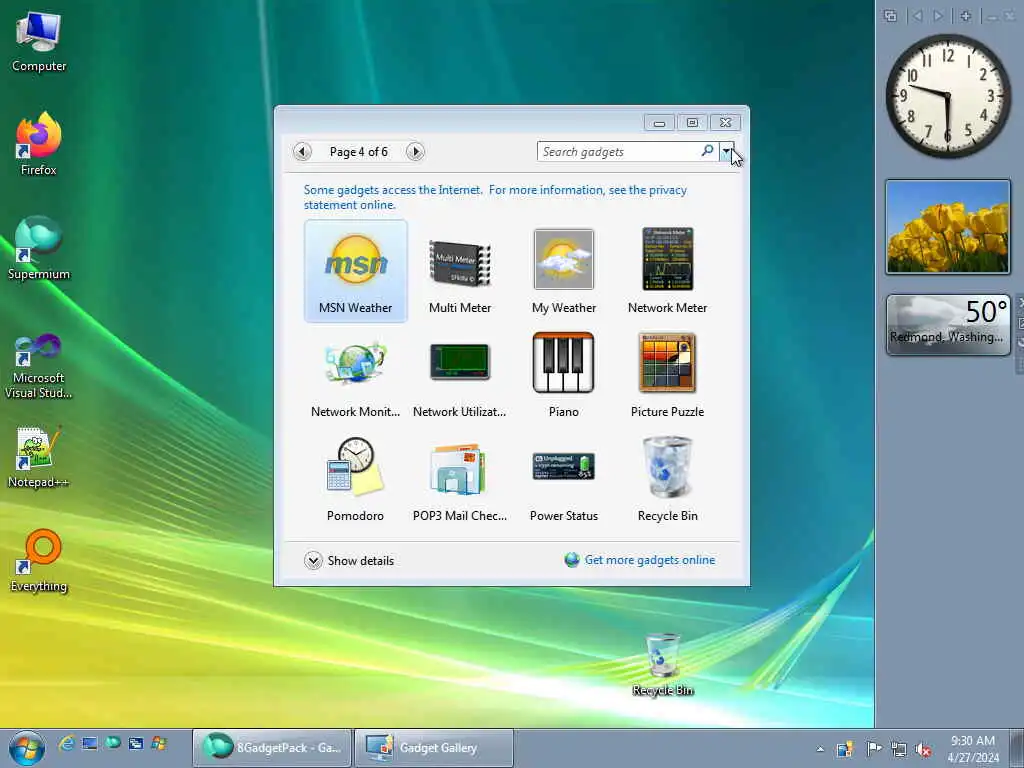Click Switch between windows quick launch icon

[136, 743]
